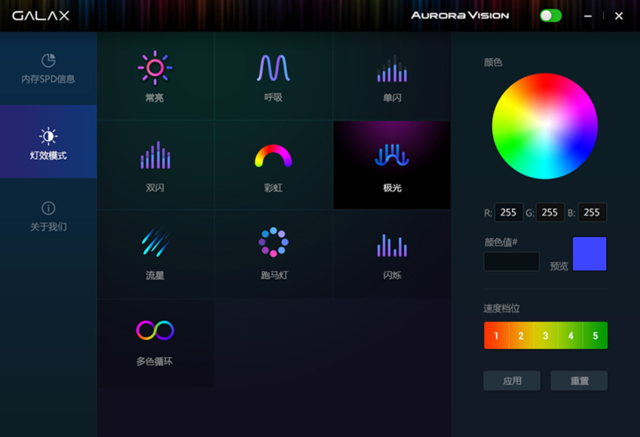Select the 彩虹 rainbow effect icon
Image resolution: width=640 pixels, height=437 pixels.
(273, 156)
